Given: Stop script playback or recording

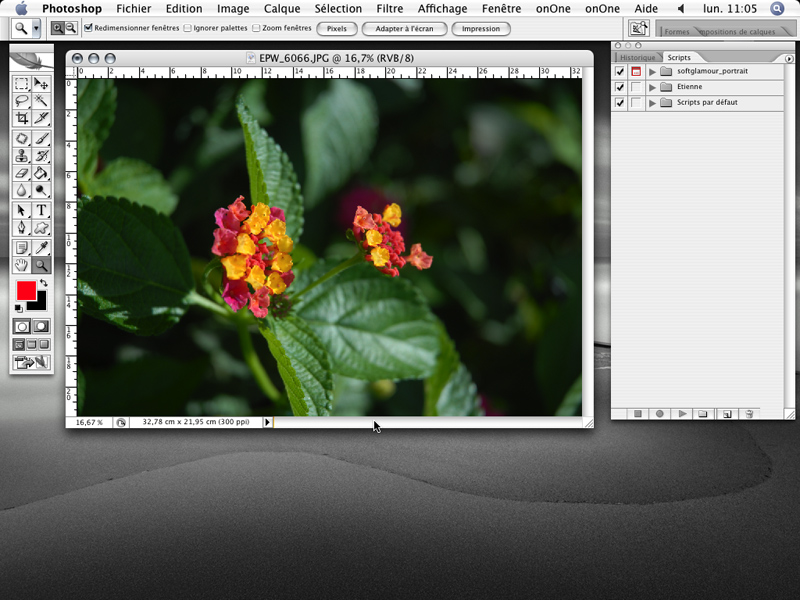Looking at the screenshot, I should [x=638, y=414].
